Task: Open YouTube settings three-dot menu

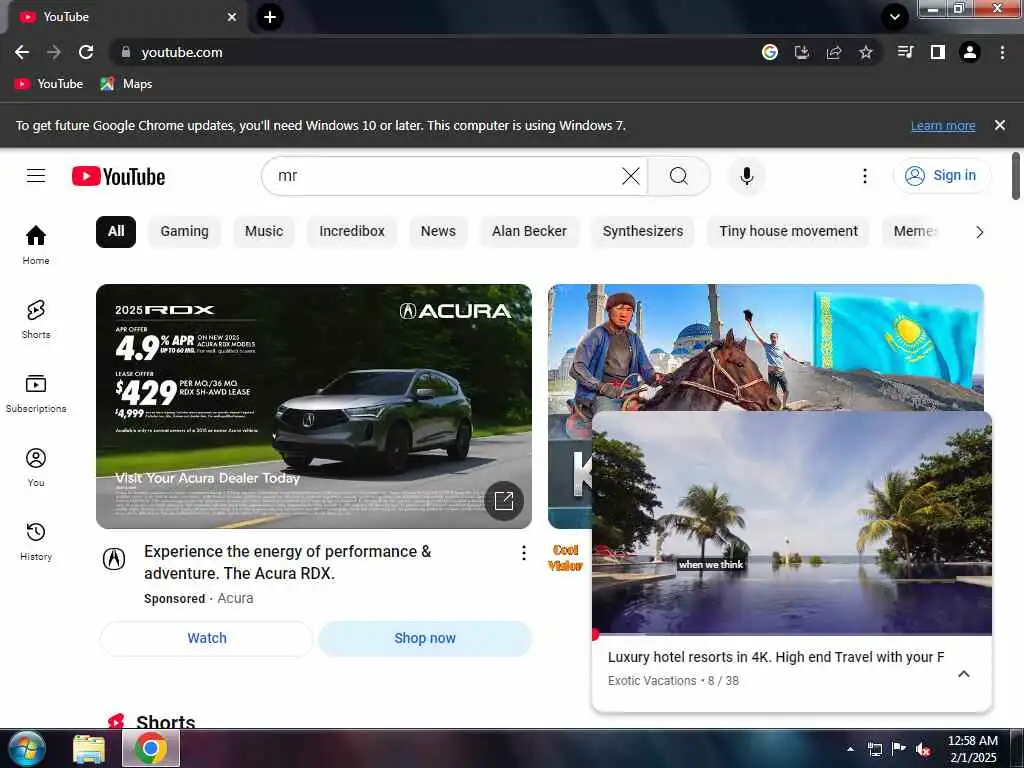Action: point(865,176)
